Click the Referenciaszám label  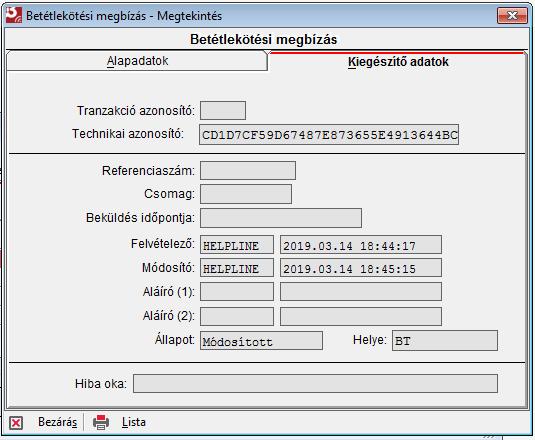click(x=148, y=171)
